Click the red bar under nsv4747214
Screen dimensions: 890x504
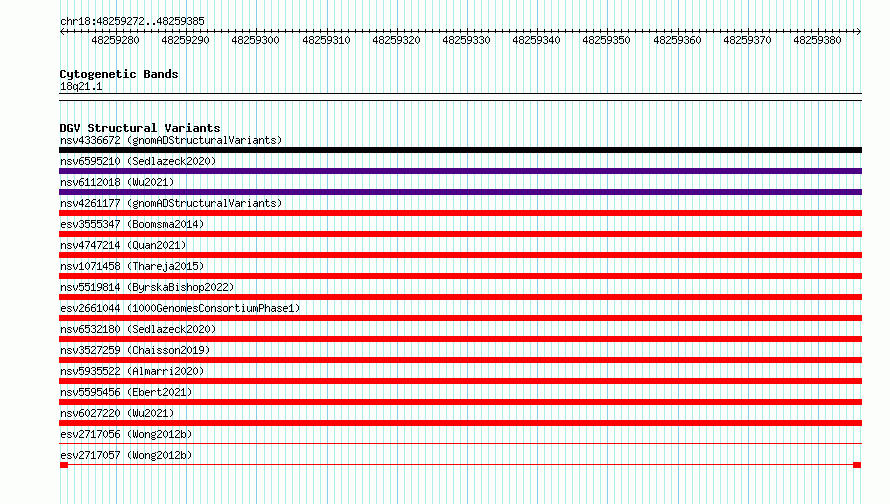tap(460, 255)
